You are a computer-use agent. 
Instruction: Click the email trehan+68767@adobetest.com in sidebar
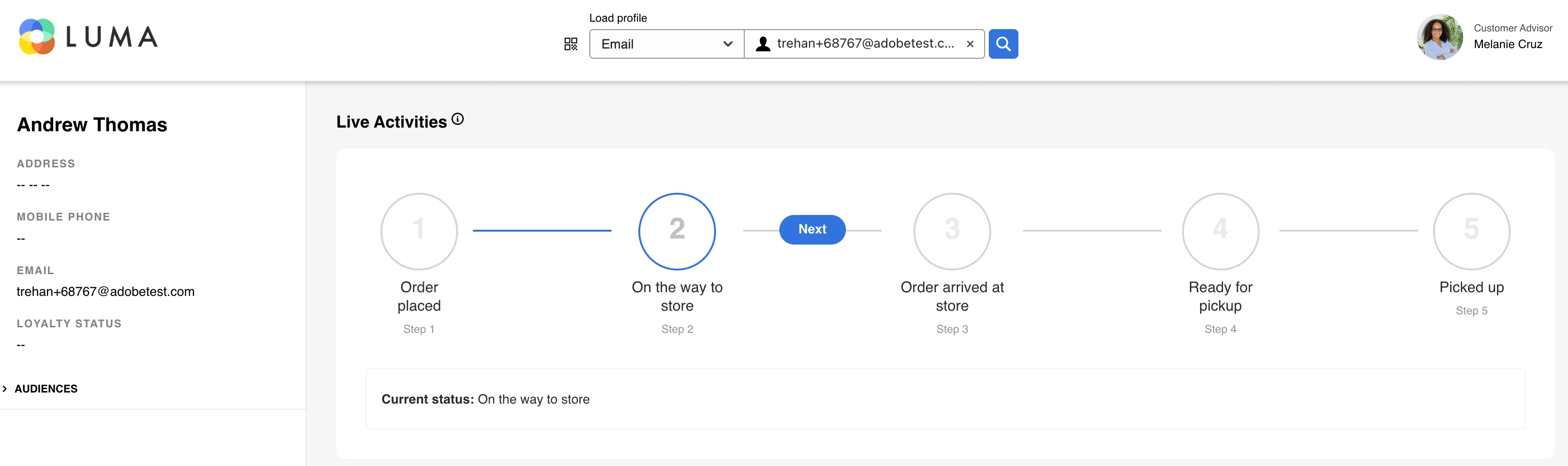tap(106, 291)
